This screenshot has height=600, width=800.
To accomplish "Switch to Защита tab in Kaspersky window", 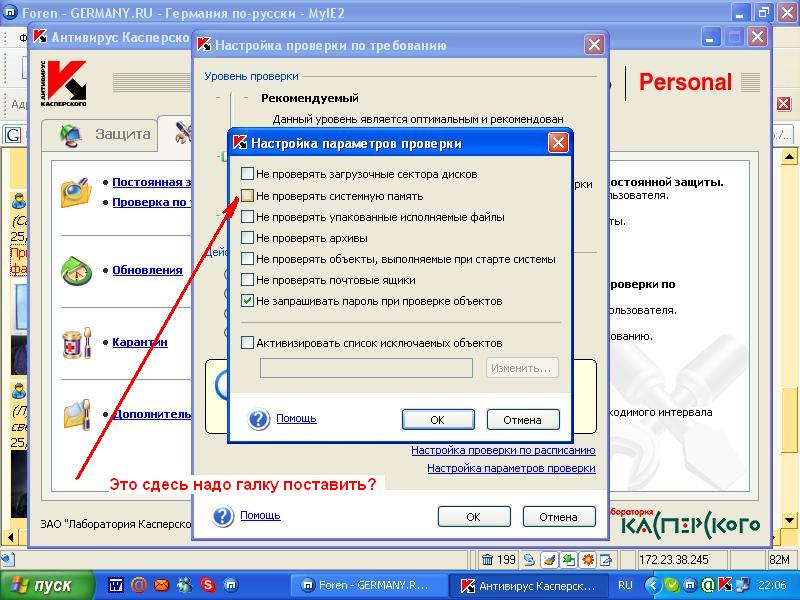I will tap(99, 134).
